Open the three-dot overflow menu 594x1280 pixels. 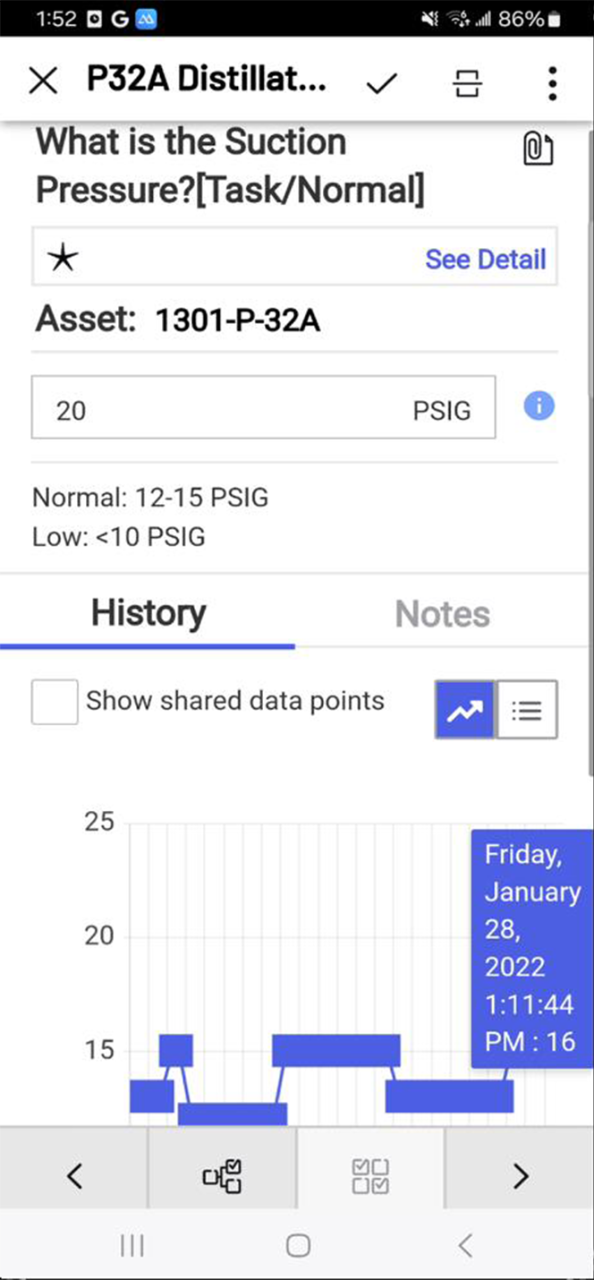pyautogui.click(x=551, y=83)
